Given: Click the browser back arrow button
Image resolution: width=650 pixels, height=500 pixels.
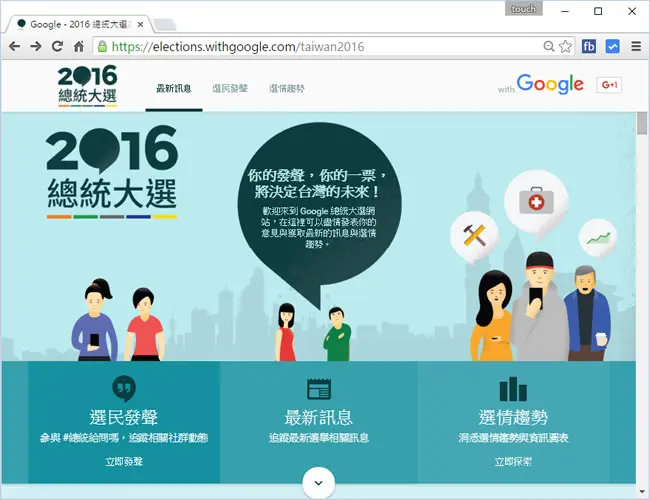Looking at the screenshot, I should point(15,46).
